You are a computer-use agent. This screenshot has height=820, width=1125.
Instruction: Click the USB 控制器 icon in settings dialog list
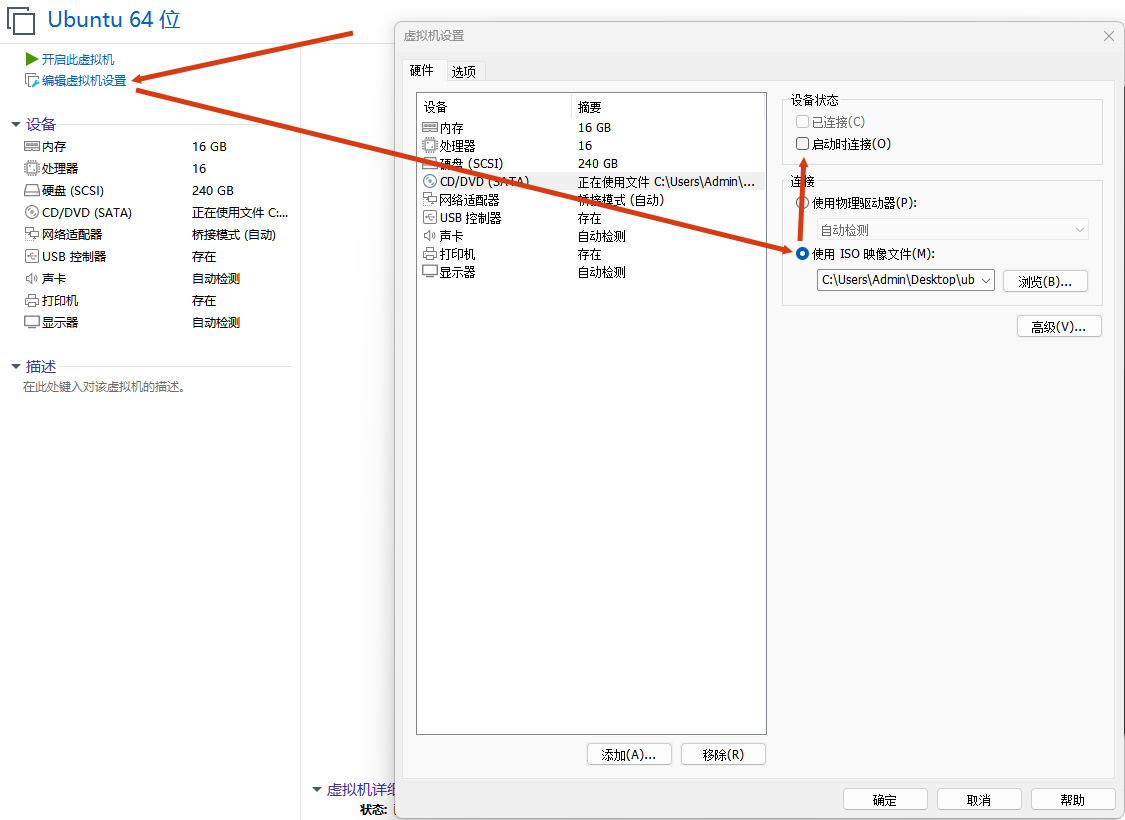[x=430, y=217]
